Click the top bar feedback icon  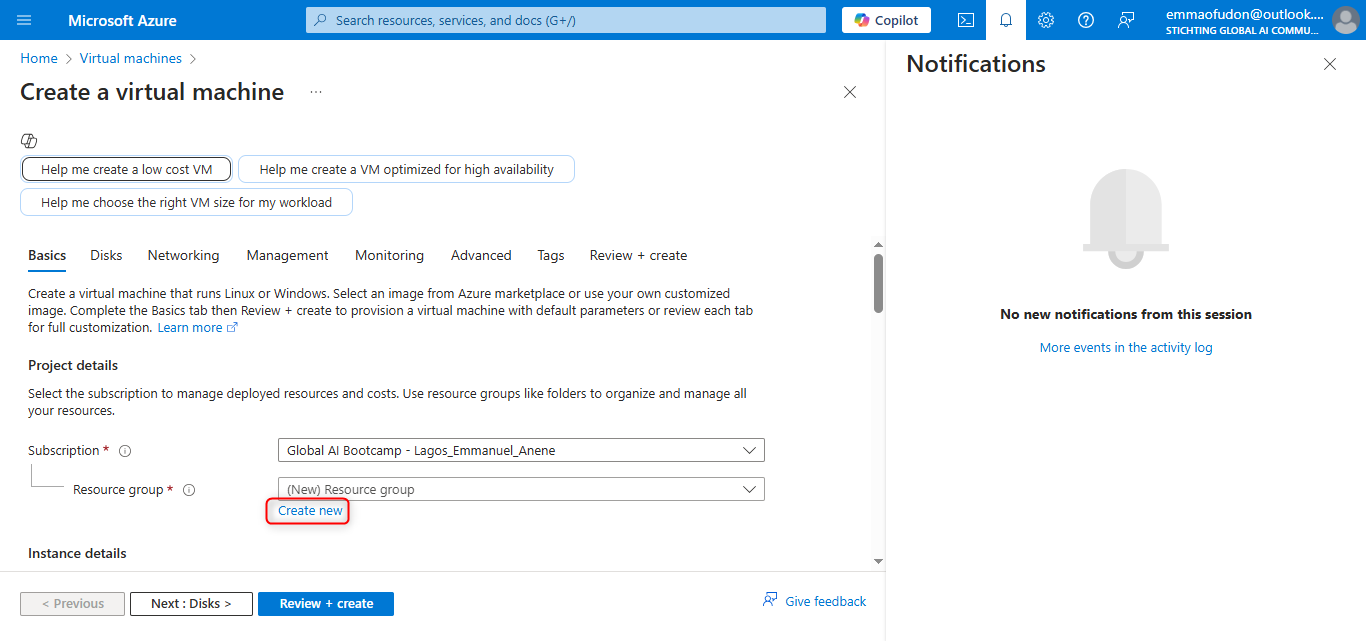1126,20
